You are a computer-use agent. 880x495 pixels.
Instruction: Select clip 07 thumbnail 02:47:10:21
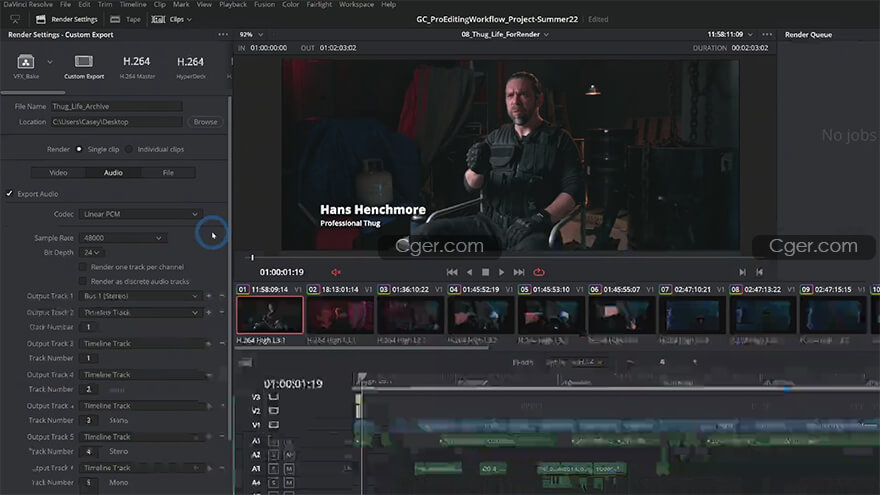[692, 315]
